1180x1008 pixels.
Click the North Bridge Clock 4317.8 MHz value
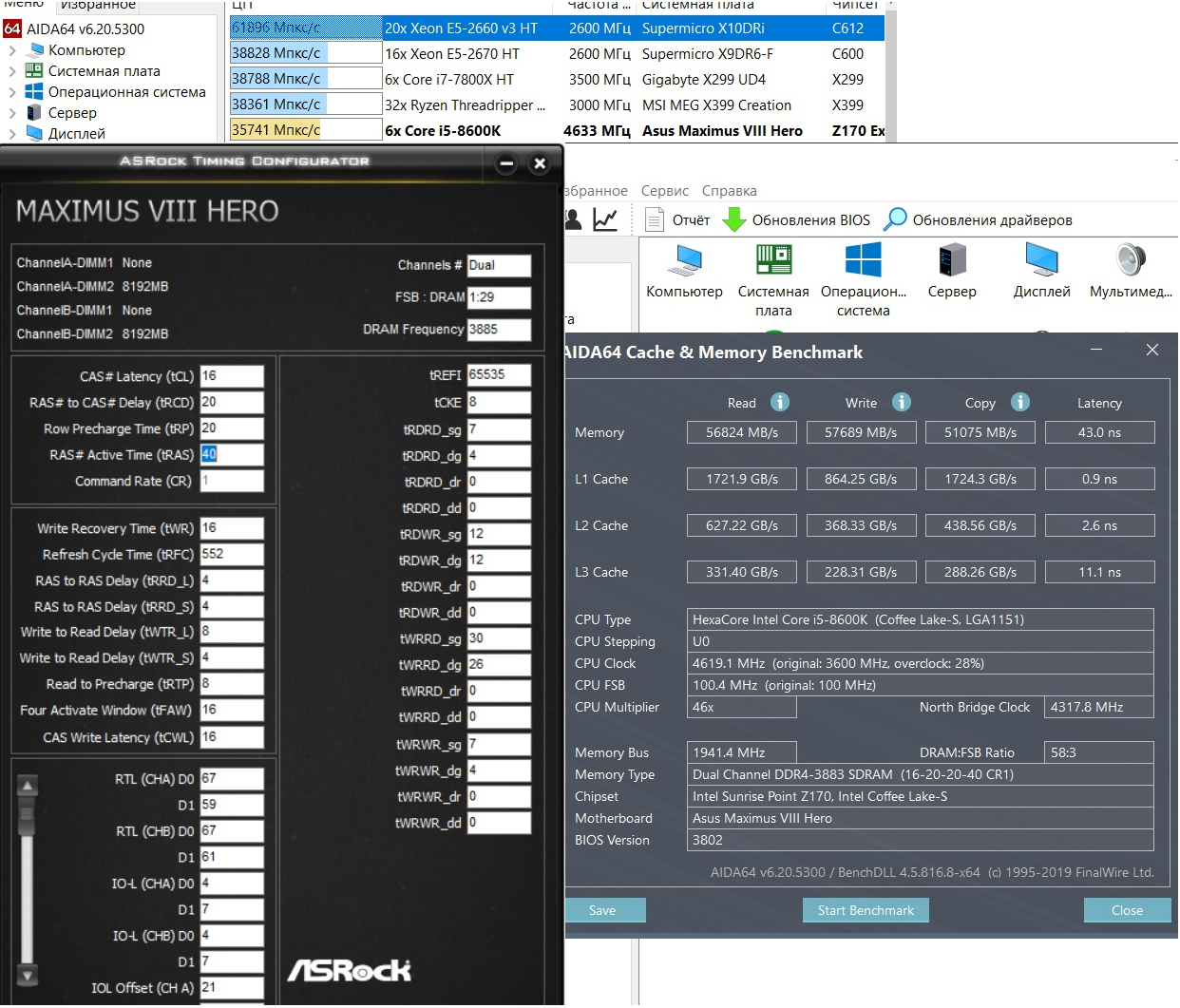pyautogui.click(x=1098, y=707)
